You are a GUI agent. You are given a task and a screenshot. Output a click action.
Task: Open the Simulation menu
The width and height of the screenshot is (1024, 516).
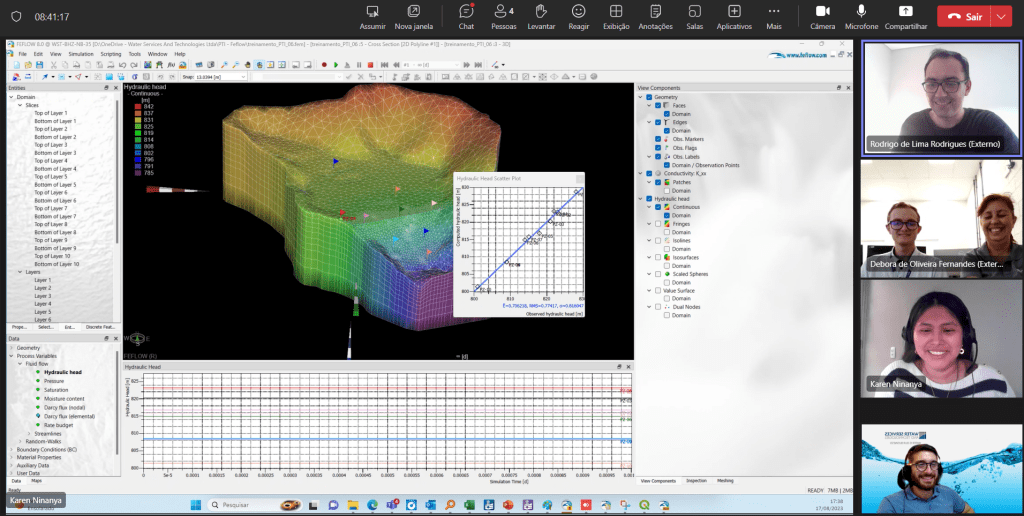79,54
